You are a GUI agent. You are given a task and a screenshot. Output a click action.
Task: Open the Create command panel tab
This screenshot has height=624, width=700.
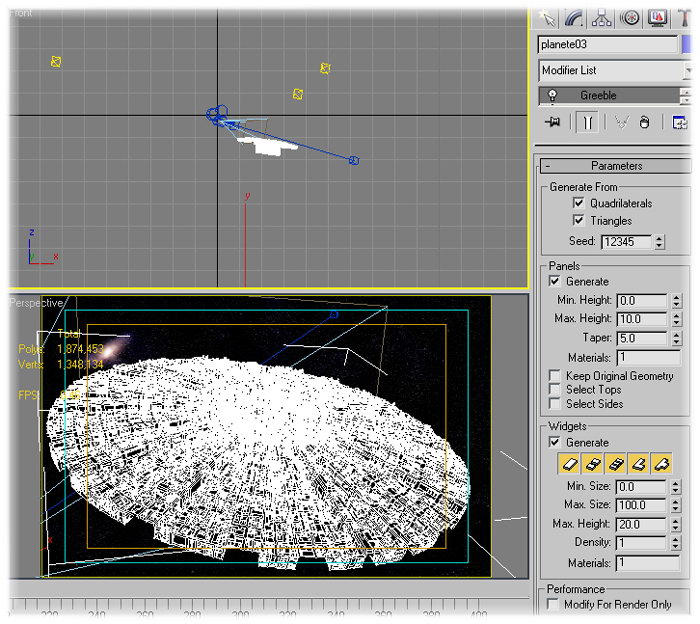(x=549, y=17)
